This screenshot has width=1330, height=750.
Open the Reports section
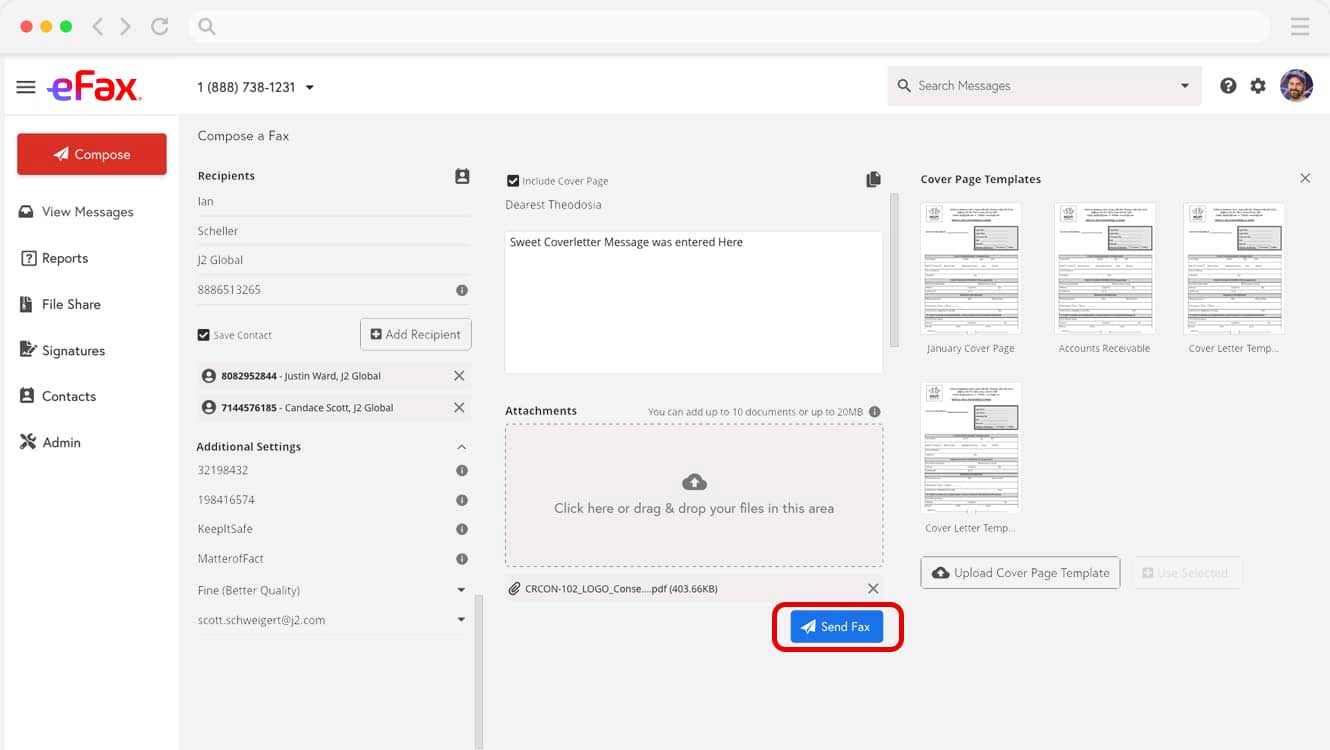click(x=63, y=257)
